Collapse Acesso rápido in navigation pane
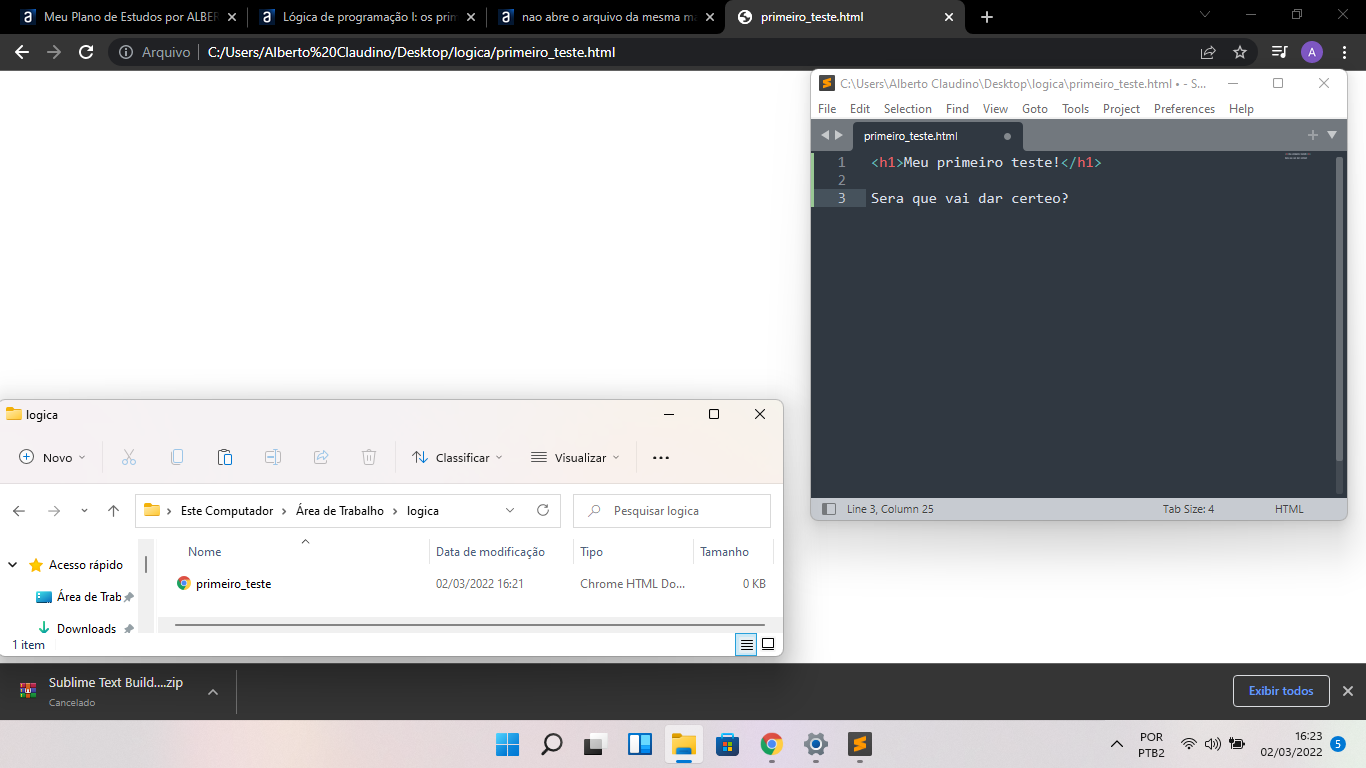Image resolution: width=1366 pixels, height=768 pixels. pyautogui.click(x=13, y=565)
